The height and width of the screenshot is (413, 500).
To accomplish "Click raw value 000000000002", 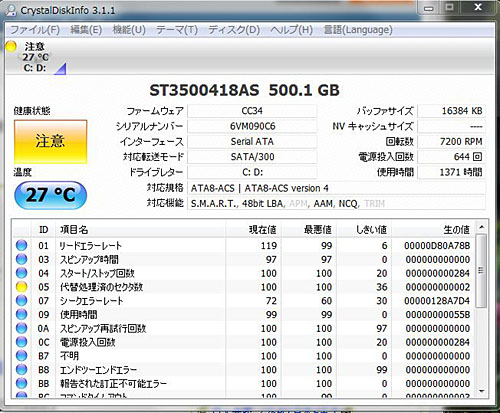I will [x=438, y=287].
